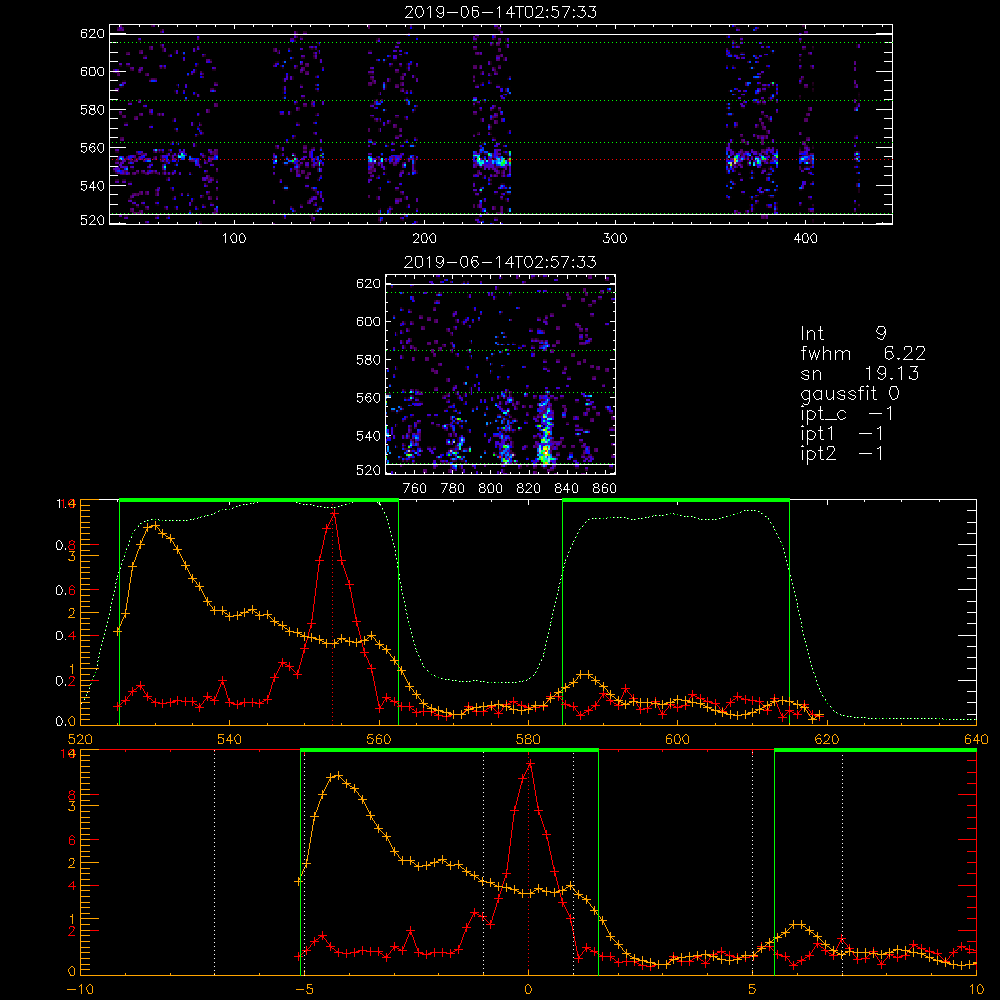The width and height of the screenshot is (1000, 1000).
Task: Select the 'Int 9' readout text
Action: (x=843, y=334)
